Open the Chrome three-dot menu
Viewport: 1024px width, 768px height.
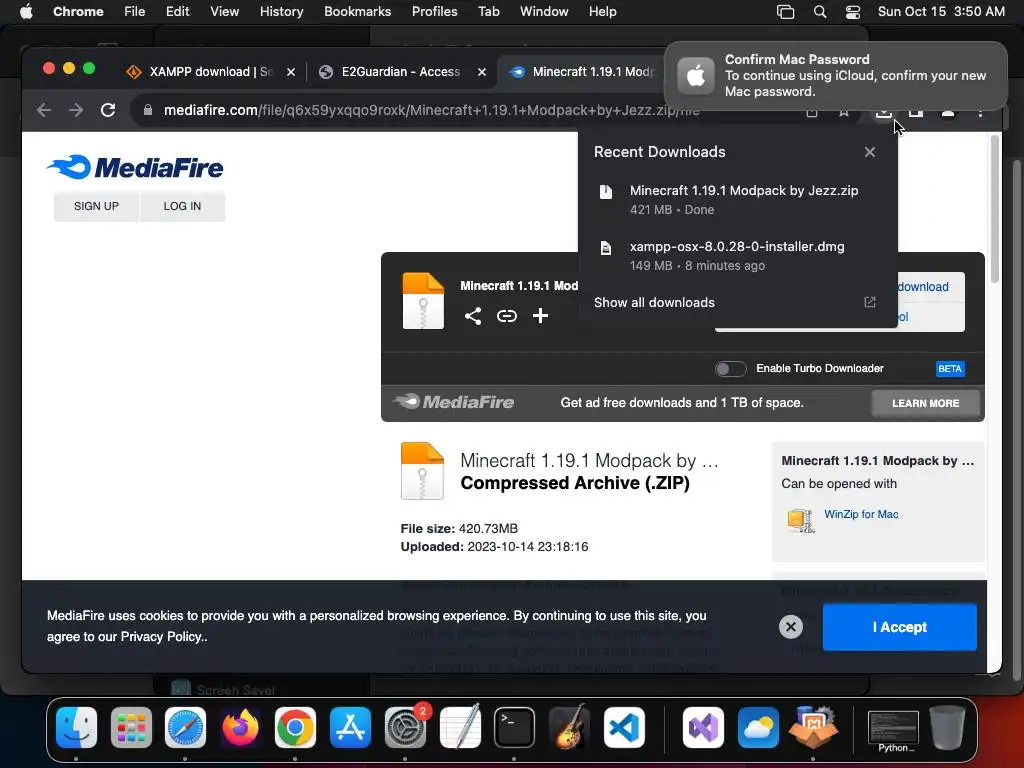(980, 112)
